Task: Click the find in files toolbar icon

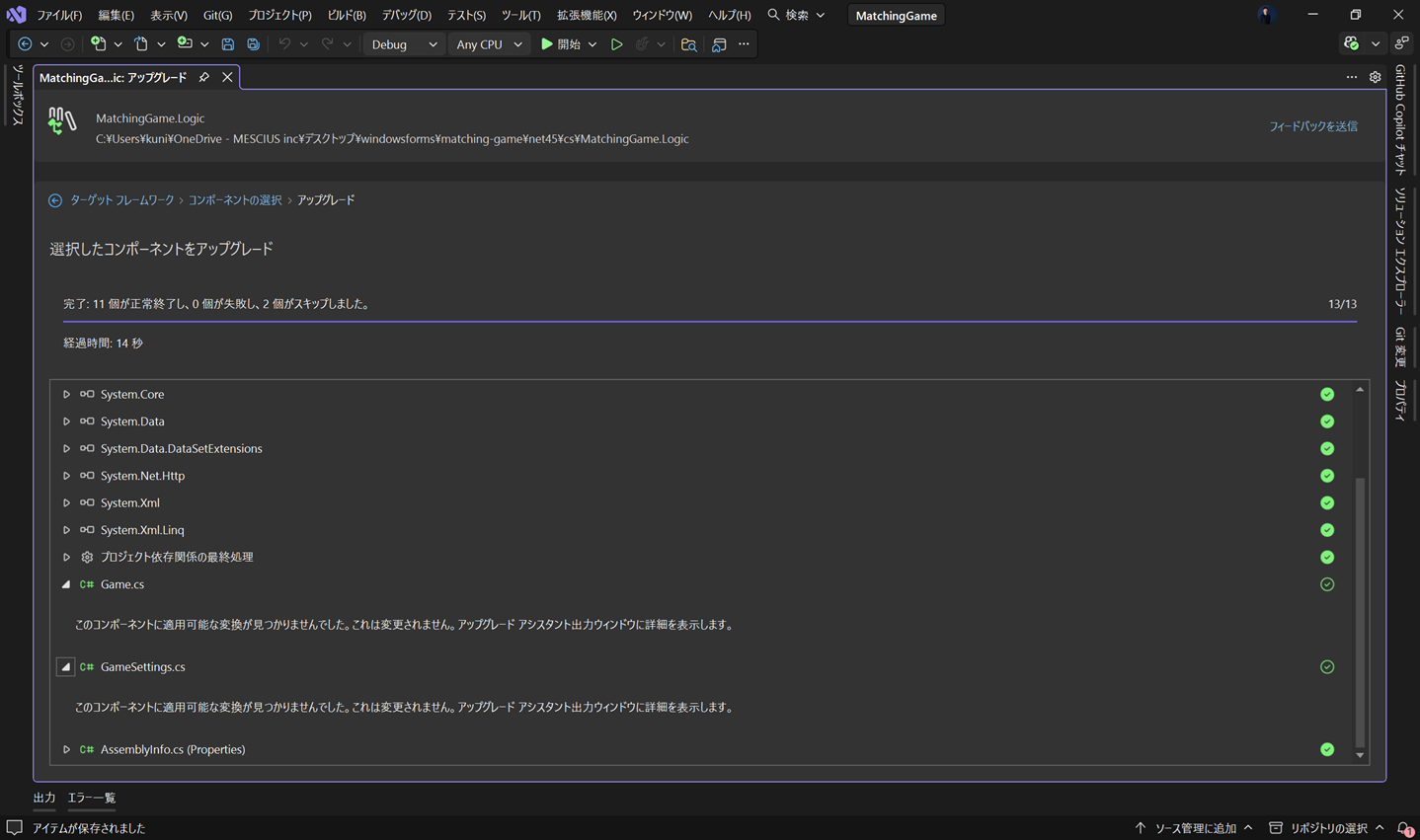Action: click(688, 44)
